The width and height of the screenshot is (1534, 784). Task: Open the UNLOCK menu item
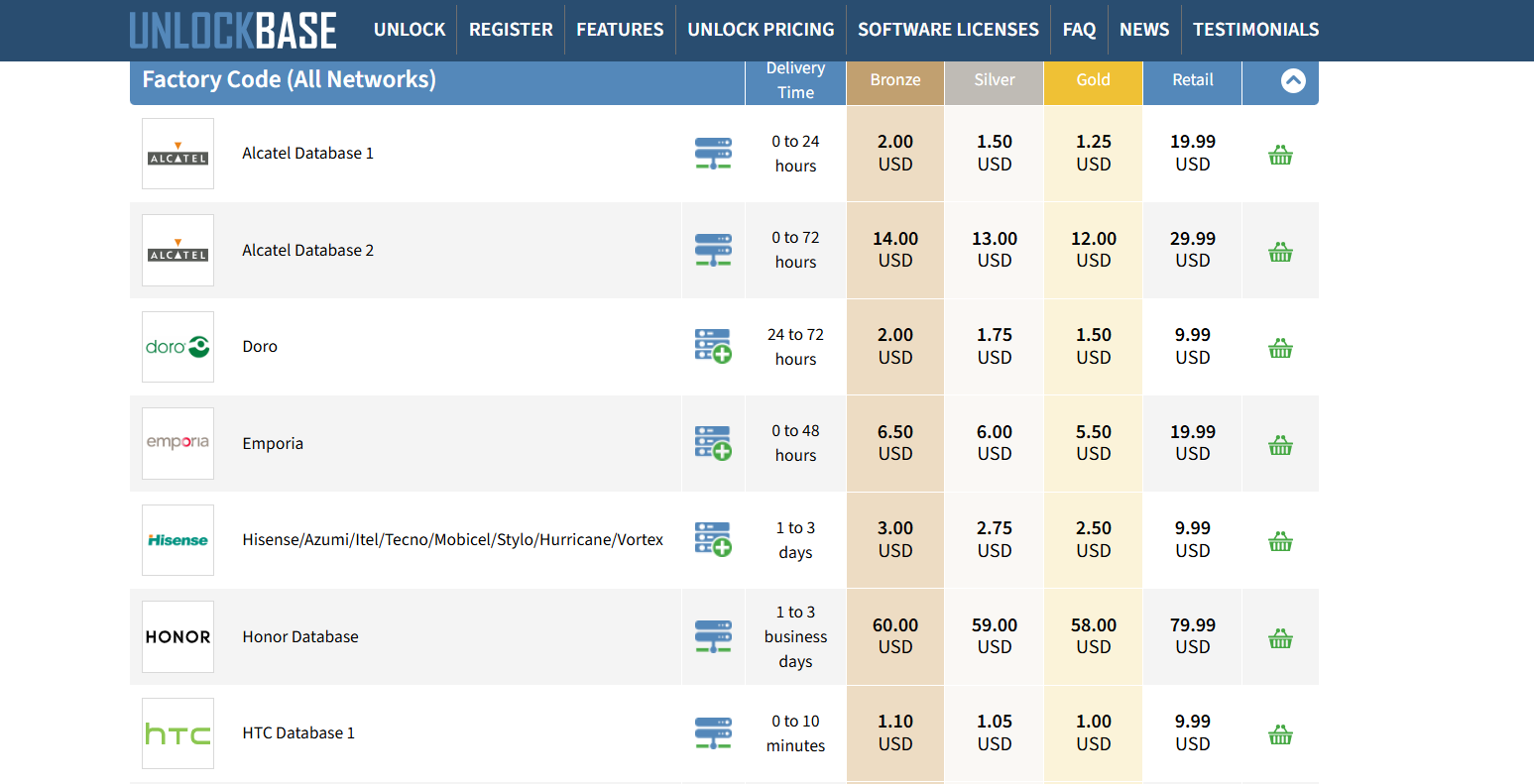[410, 30]
